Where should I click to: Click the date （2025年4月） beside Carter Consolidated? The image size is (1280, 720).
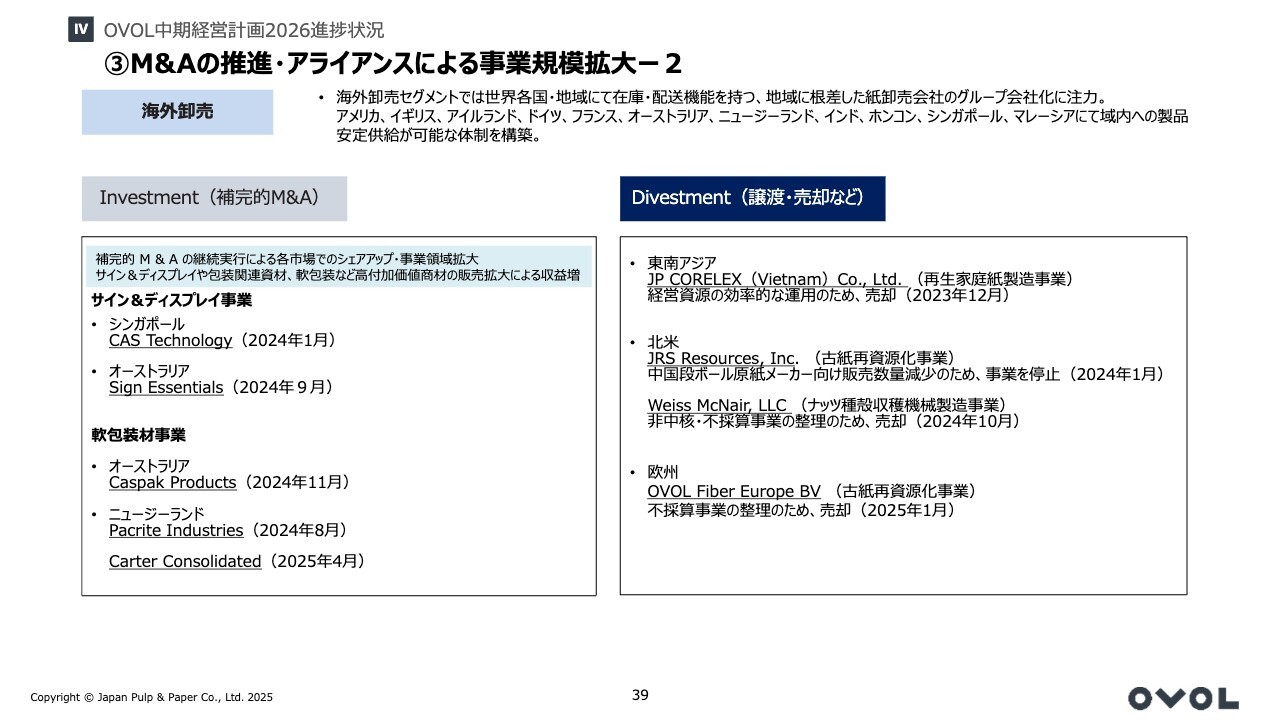[x=314, y=562]
